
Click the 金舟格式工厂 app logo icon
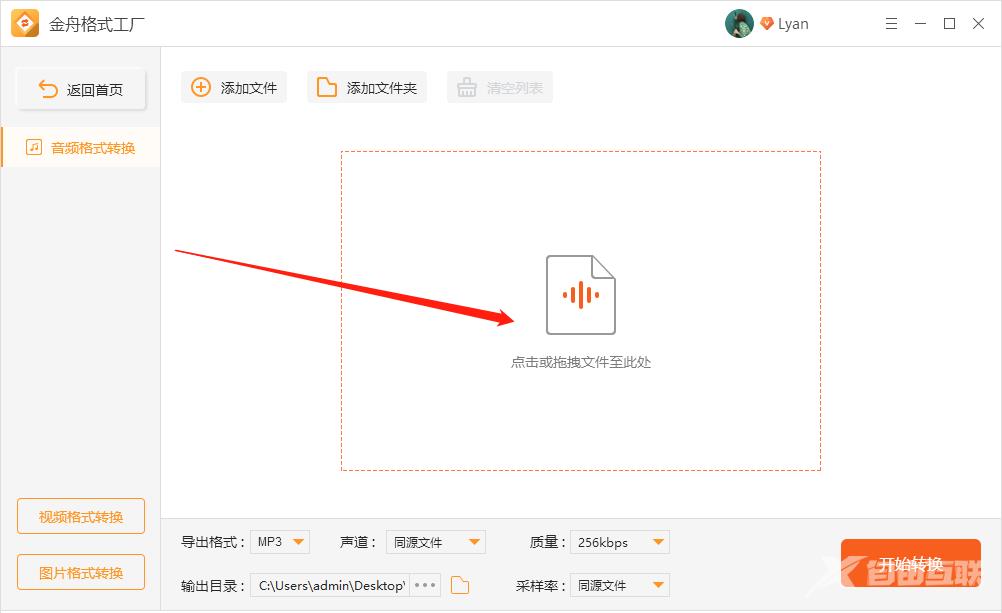pos(25,24)
